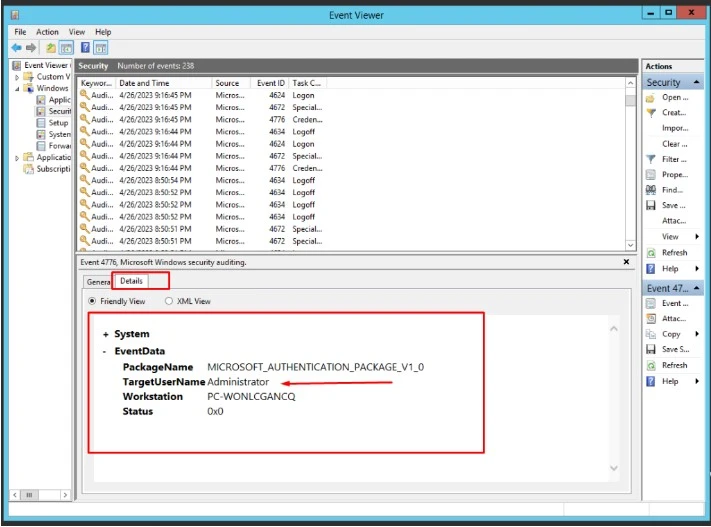Click the Up One Level folder icon
711x527 pixels.
tap(50, 48)
